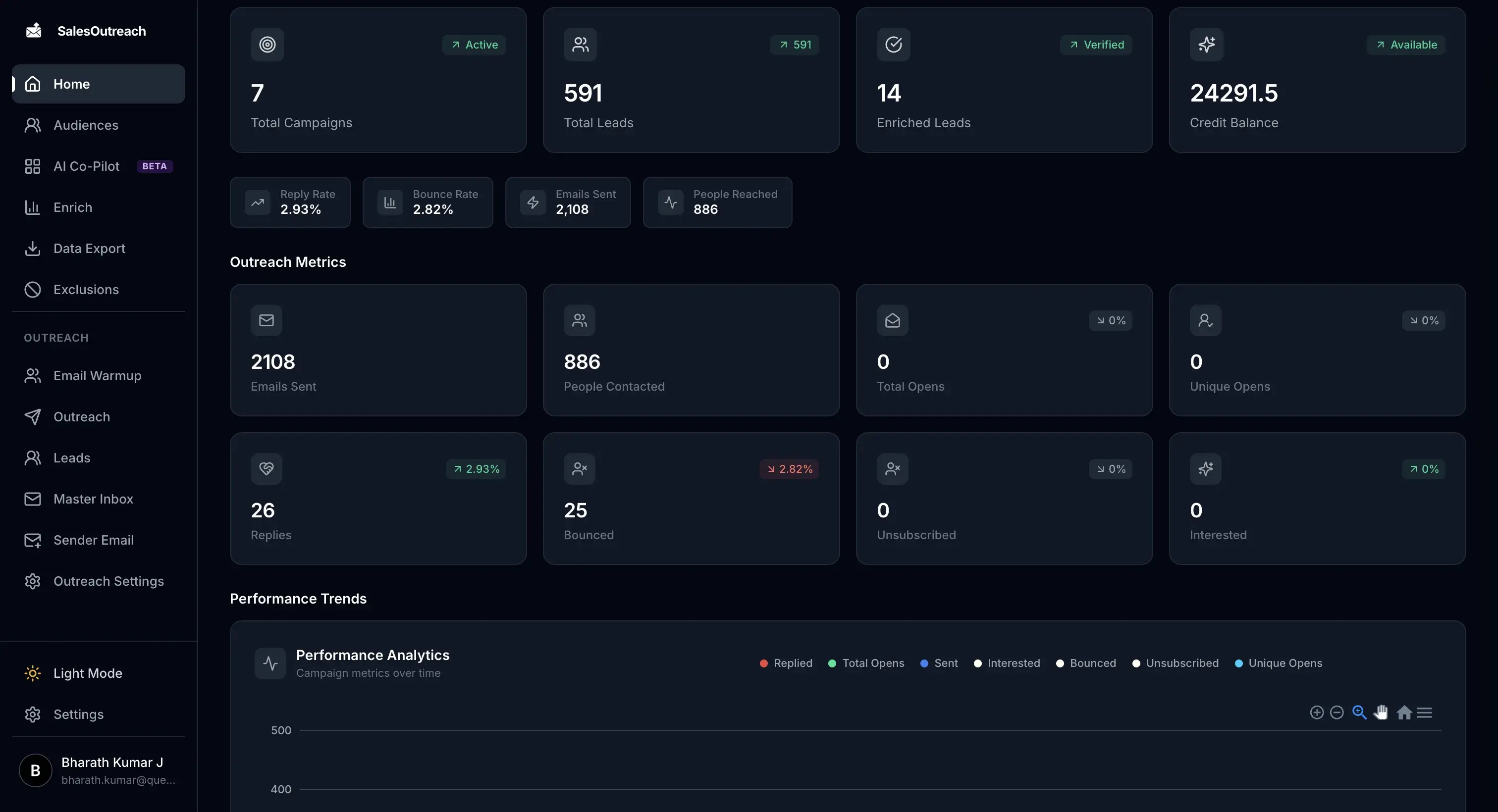Open Outreach Settings
This screenshot has width=1498, height=812.
108,581
